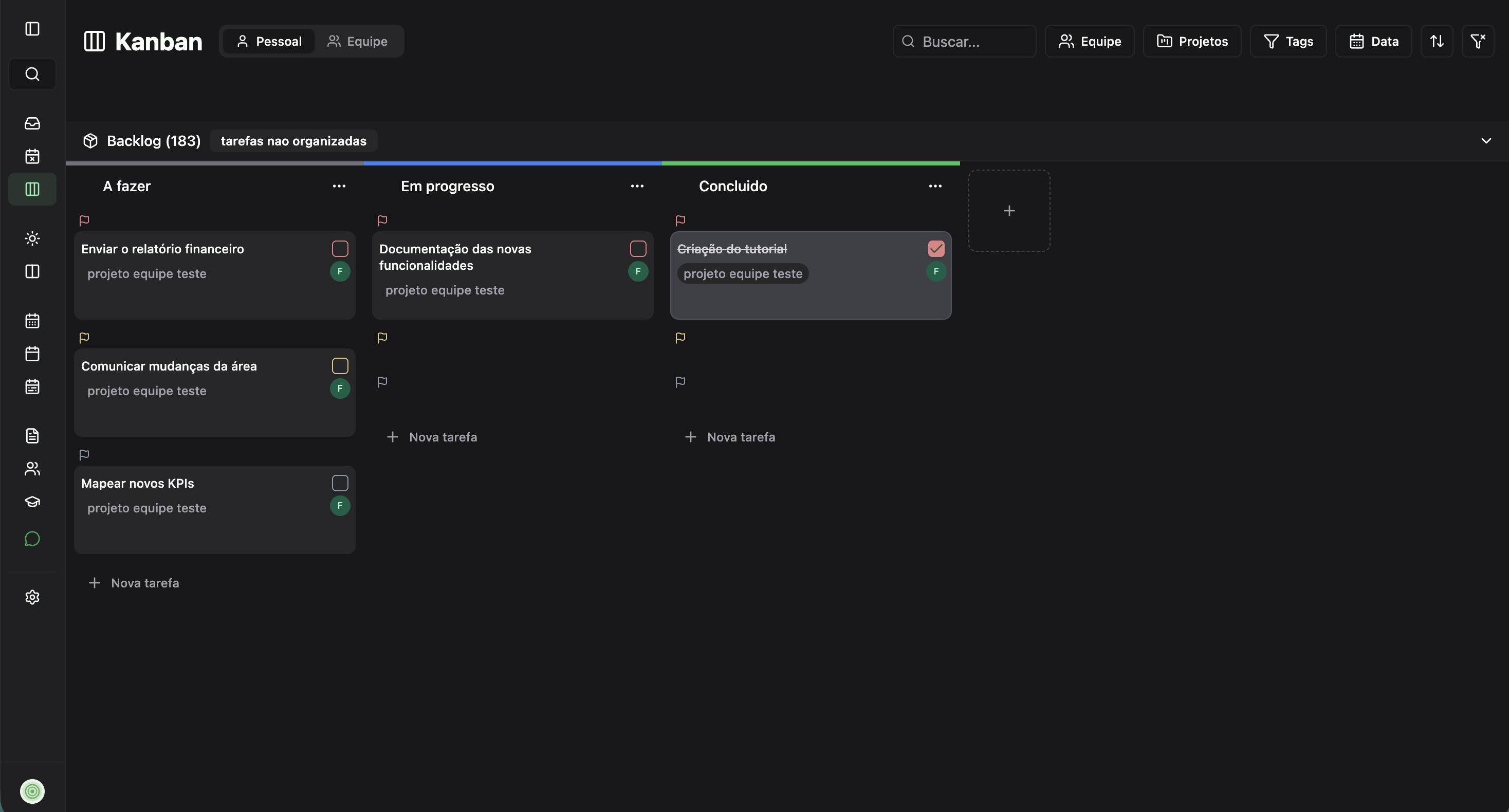Collapse the Backlog section with the chevron
The height and width of the screenshot is (812, 1509).
[1486, 141]
